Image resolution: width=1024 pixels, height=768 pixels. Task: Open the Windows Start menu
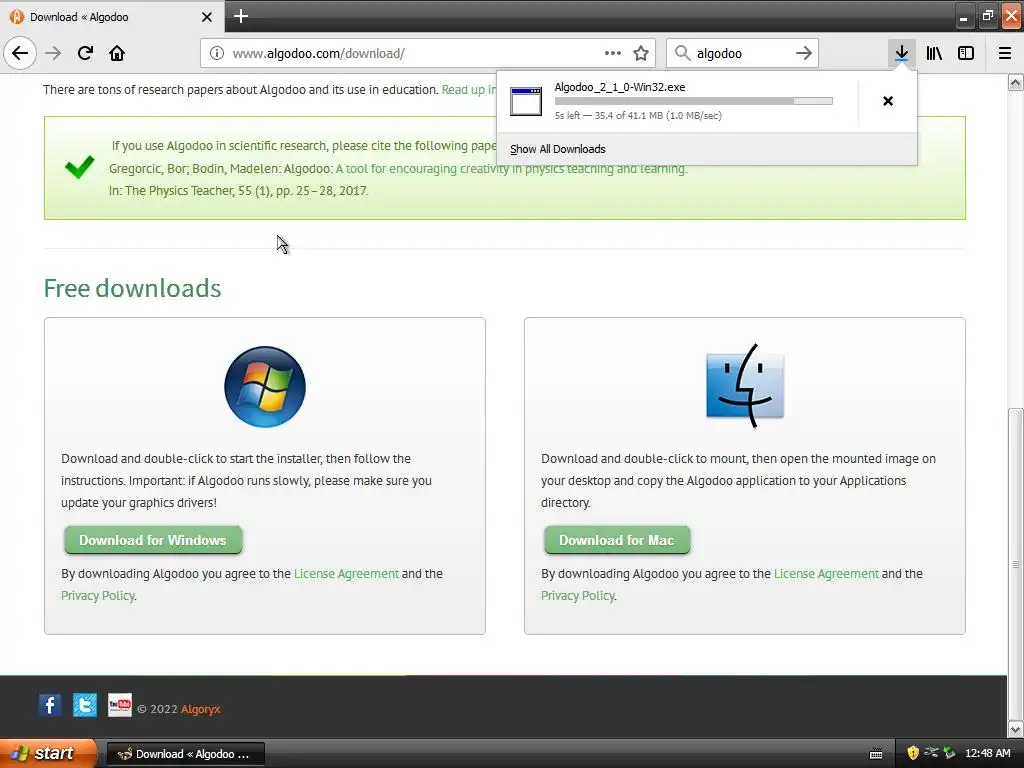48,754
